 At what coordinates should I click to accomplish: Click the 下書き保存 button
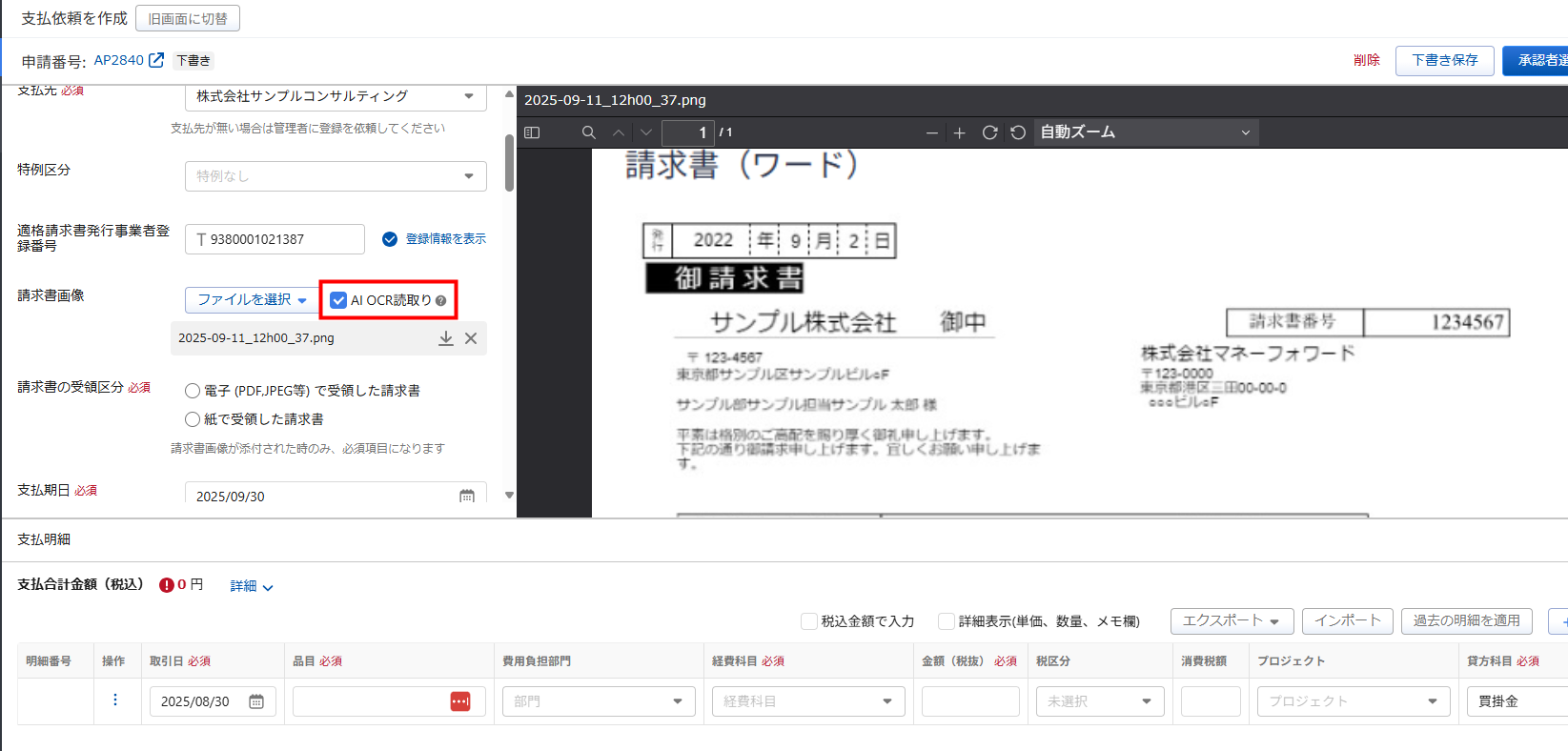1444,60
